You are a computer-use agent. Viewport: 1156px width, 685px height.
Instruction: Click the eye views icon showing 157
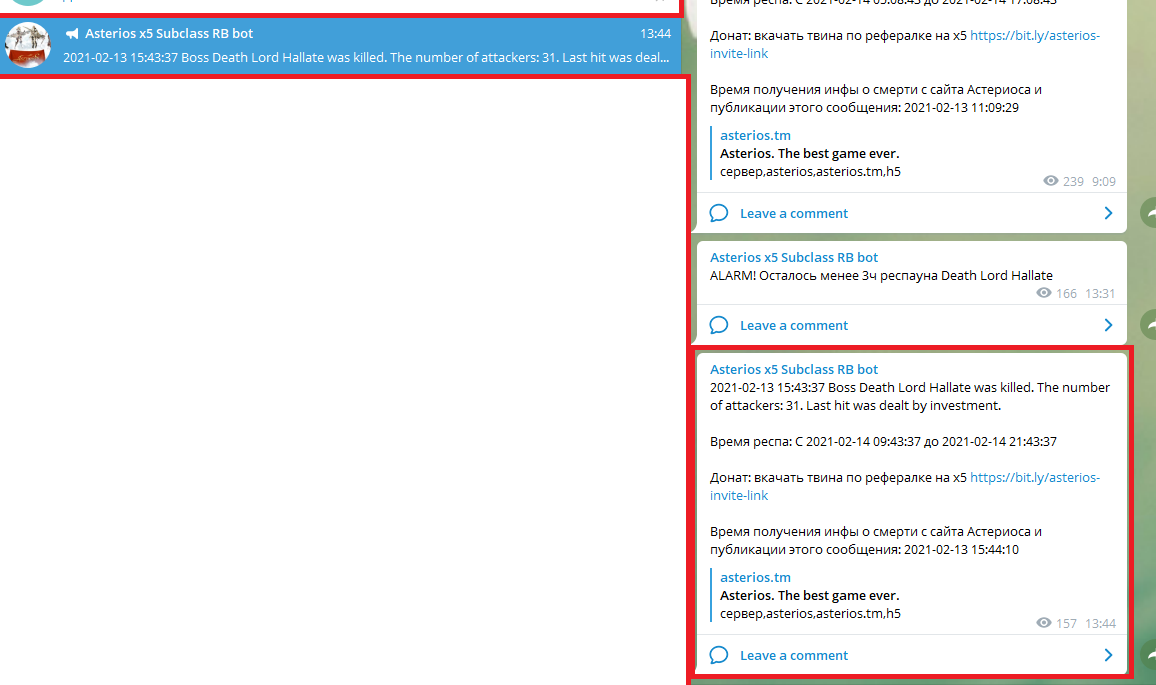1044,623
